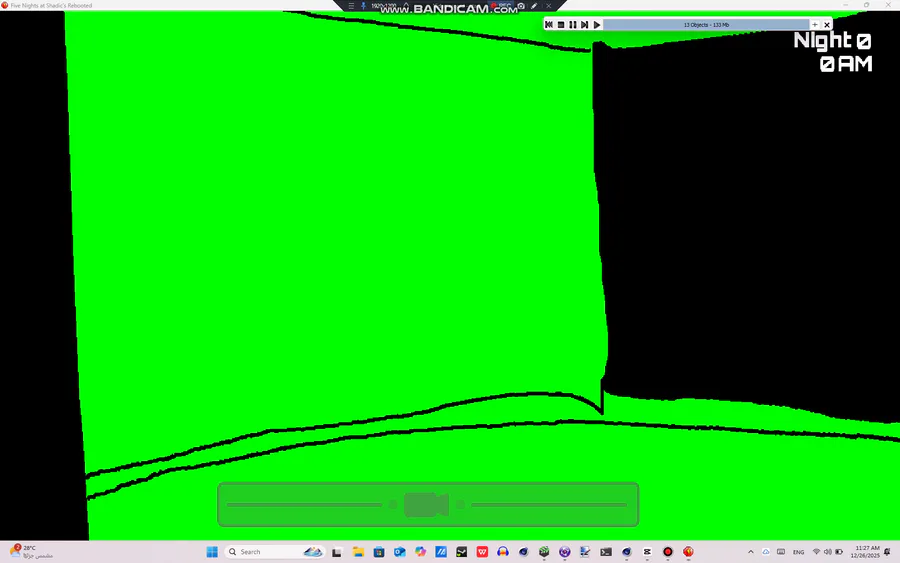
Task: Click the touch keyboard tray icon
Action: pos(781,552)
